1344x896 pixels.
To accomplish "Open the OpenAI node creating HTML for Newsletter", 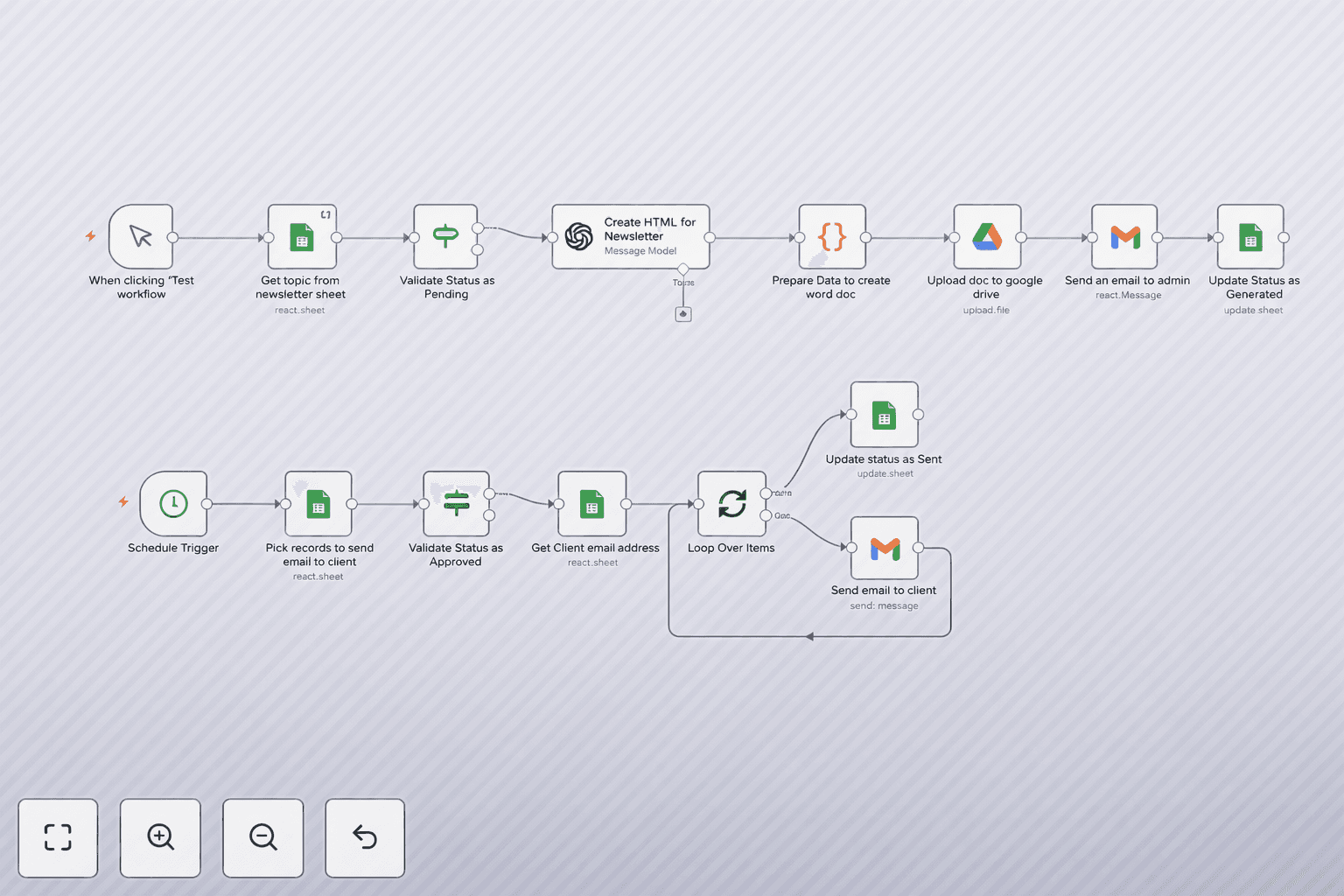I will [629, 235].
